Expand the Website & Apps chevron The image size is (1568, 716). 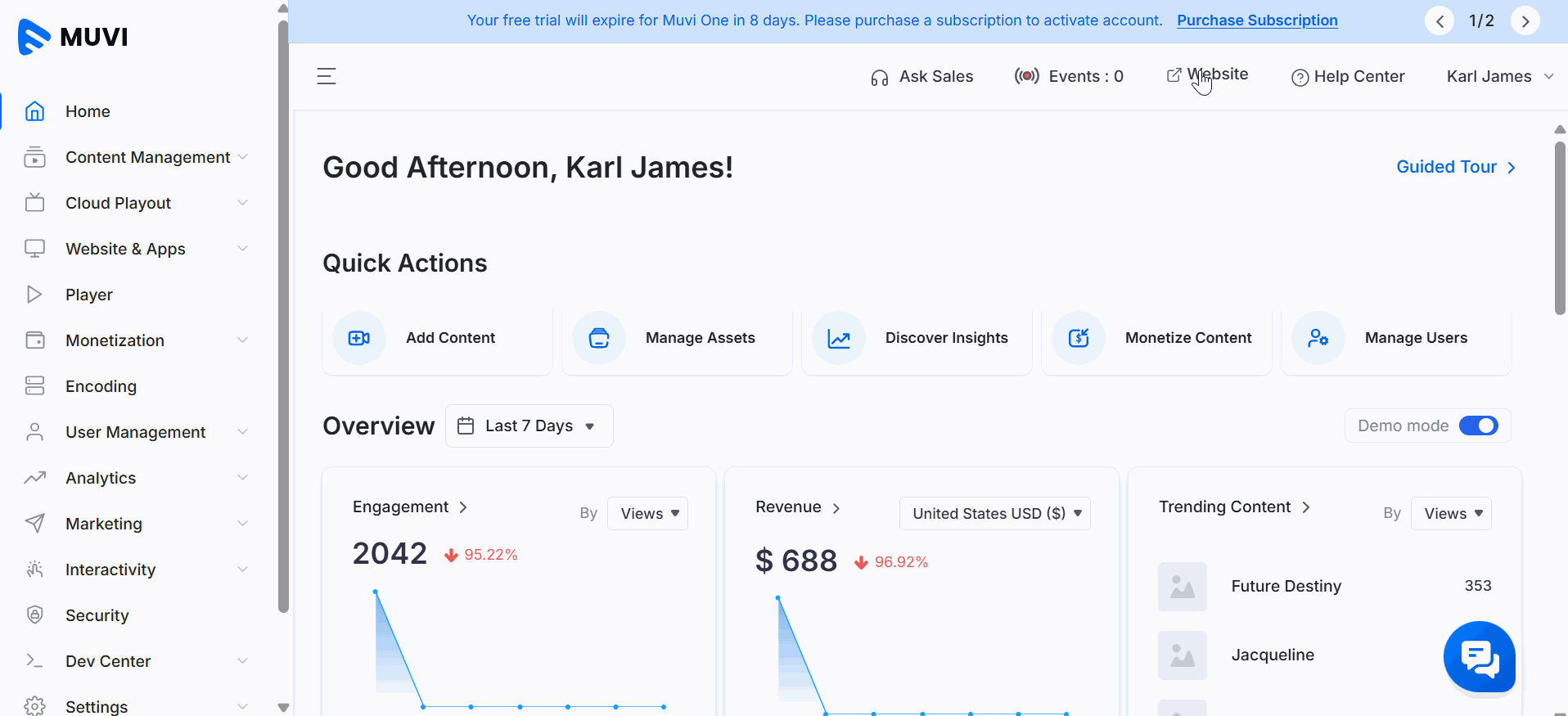[x=242, y=249]
